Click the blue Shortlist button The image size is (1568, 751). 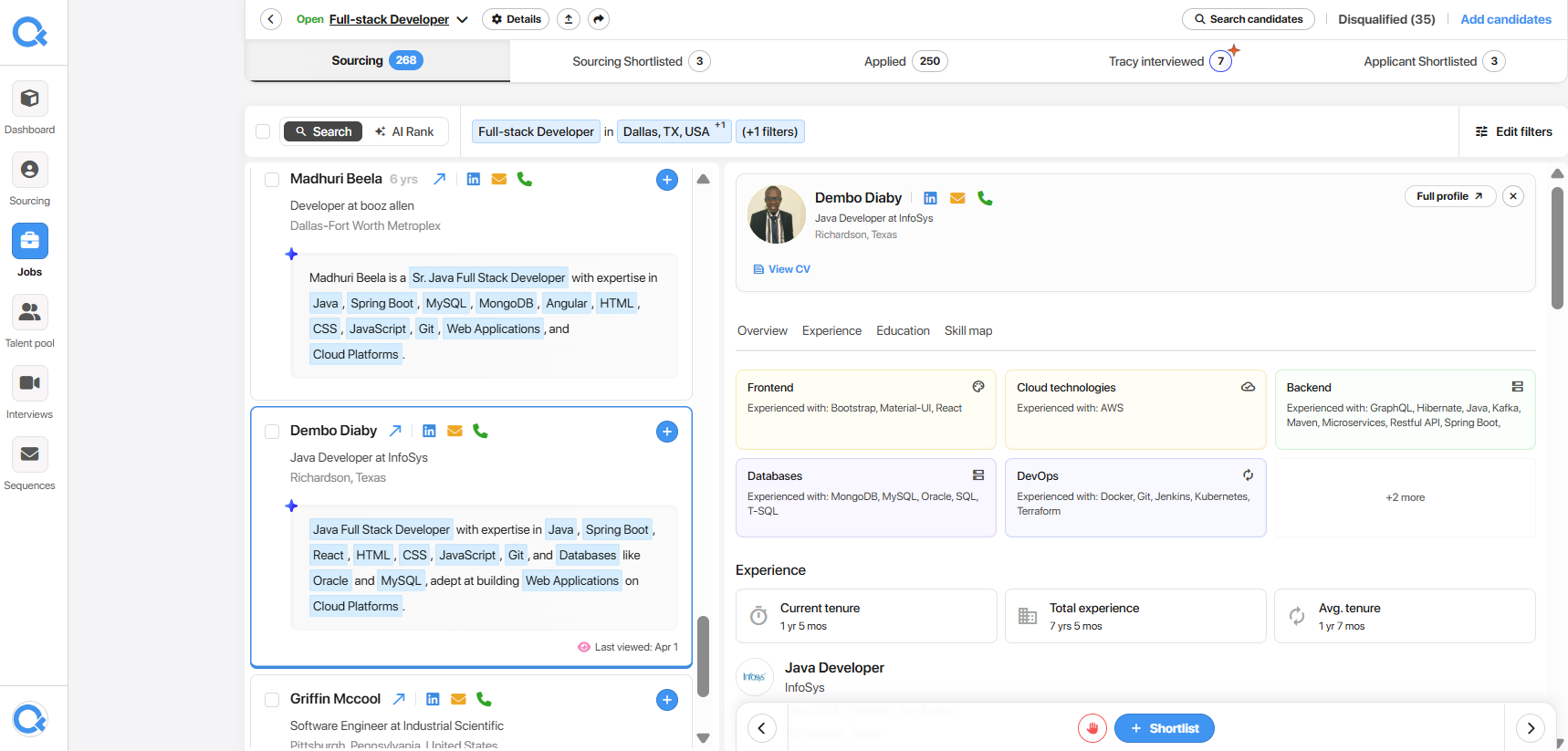[1164, 728]
